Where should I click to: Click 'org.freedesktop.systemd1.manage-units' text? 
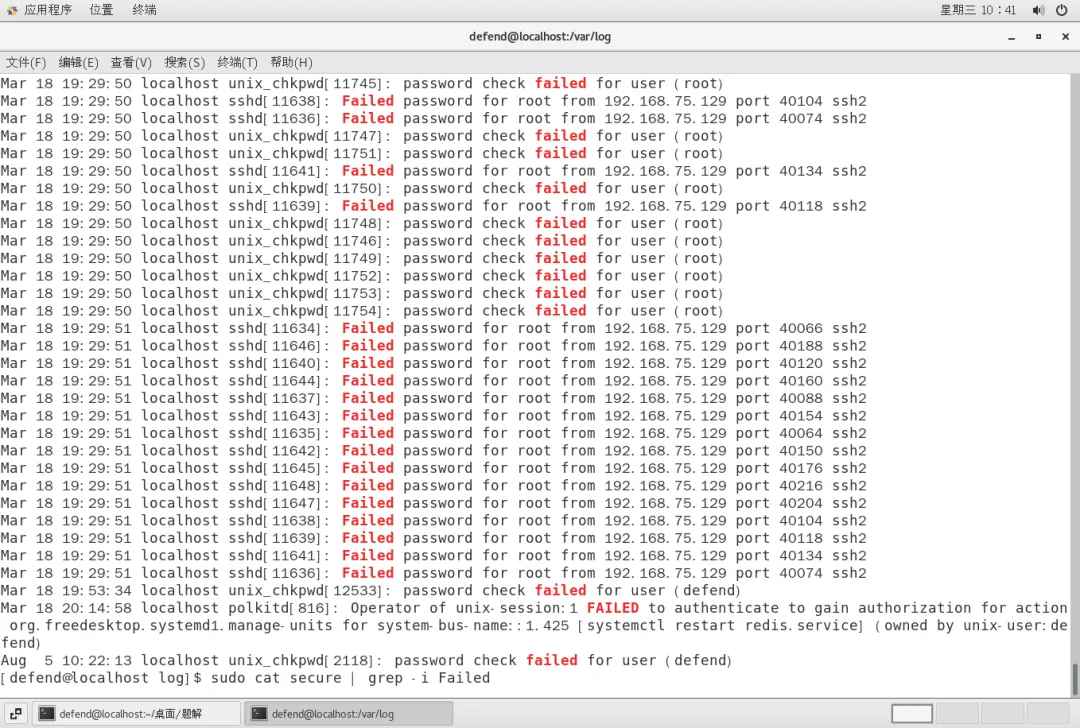point(172,625)
